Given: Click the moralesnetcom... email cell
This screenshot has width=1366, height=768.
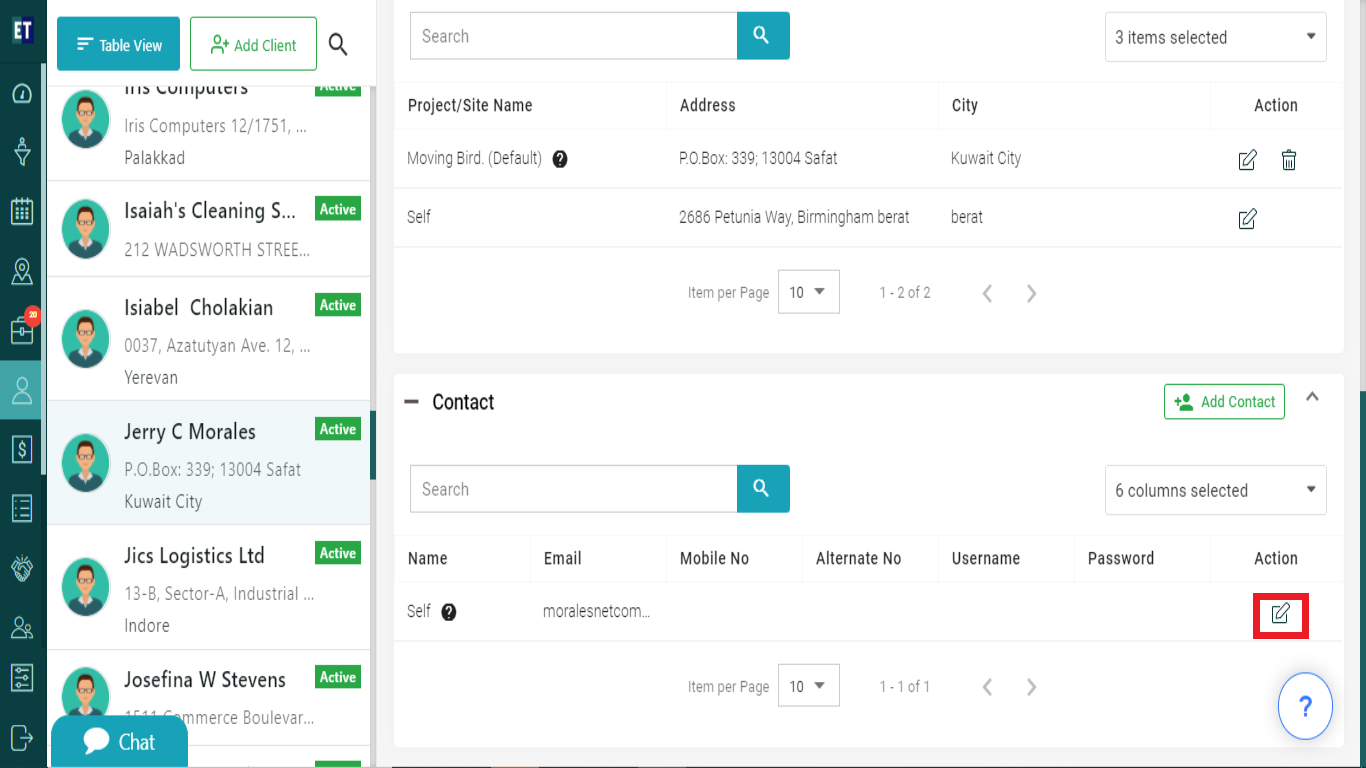Looking at the screenshot, I should pyautogui.click(x=596, y=611).
